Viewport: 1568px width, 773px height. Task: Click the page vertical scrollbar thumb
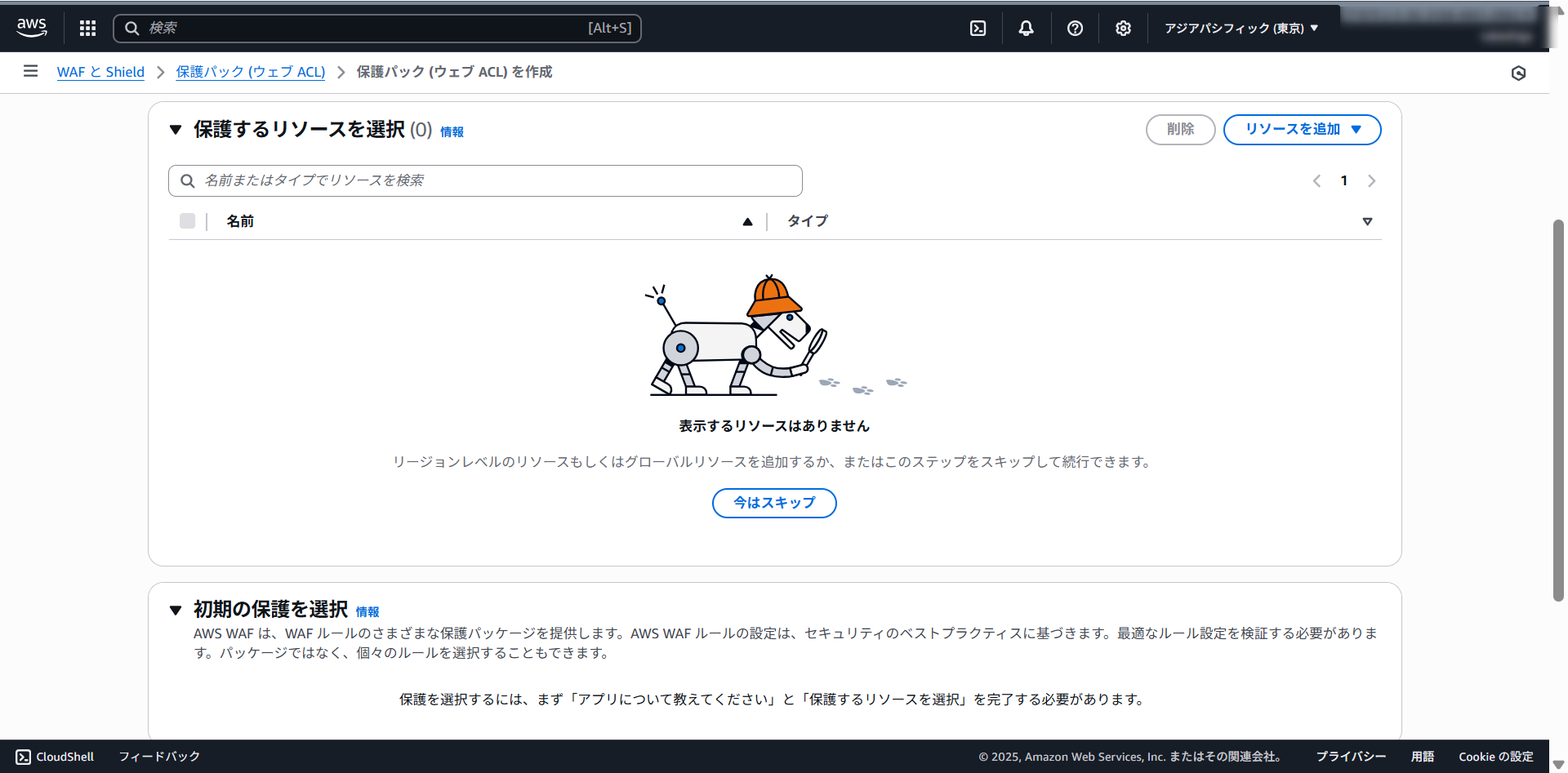(1558, 408)
